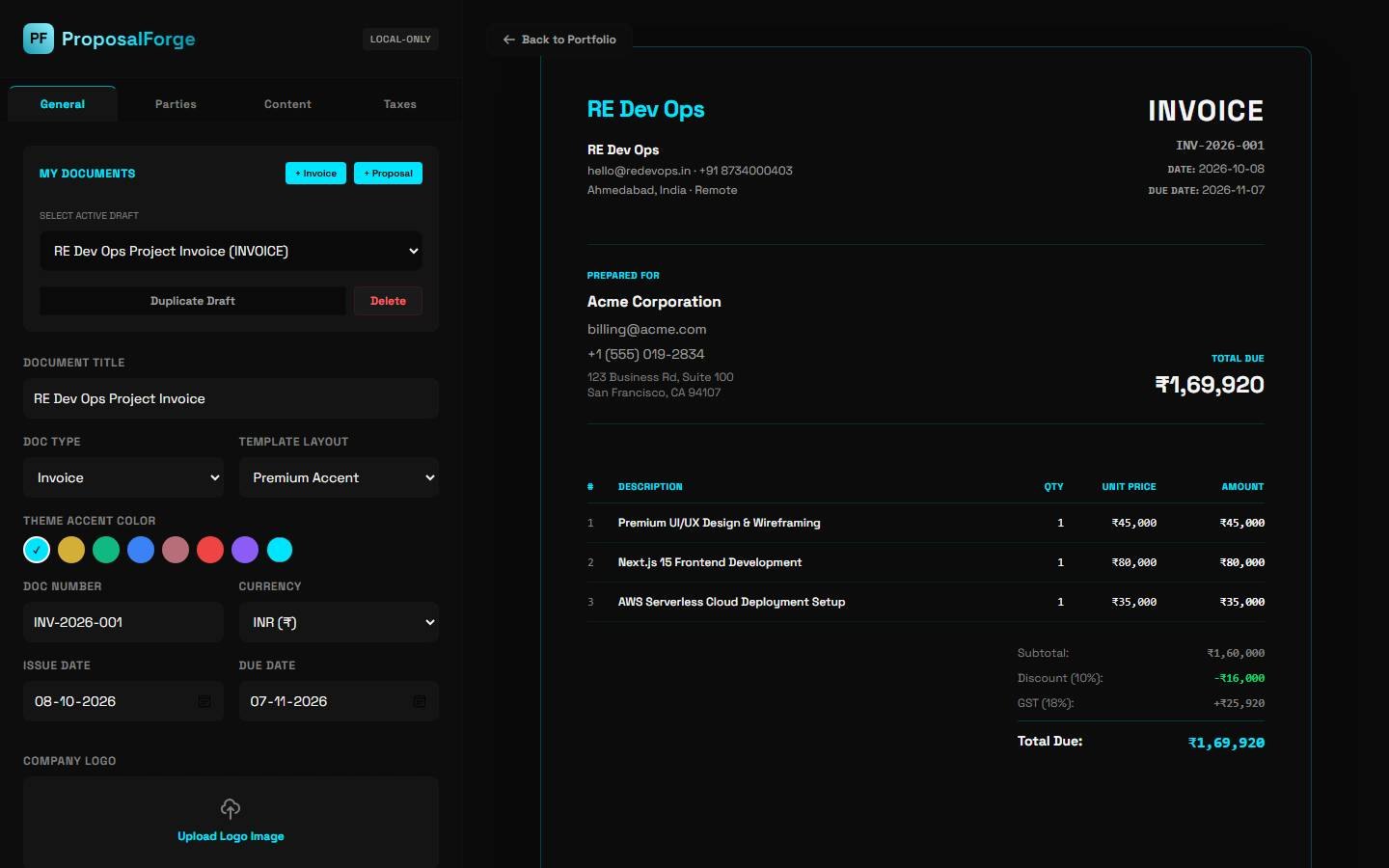
Task: Go to the Content tab
Action: pyautogui.click(x=287, y=104)
